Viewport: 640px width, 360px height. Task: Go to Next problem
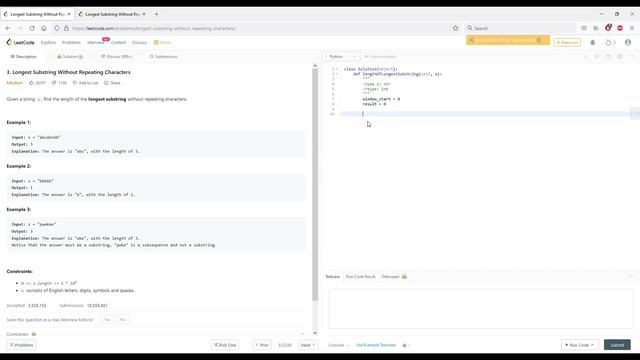[x=308, y=345]
